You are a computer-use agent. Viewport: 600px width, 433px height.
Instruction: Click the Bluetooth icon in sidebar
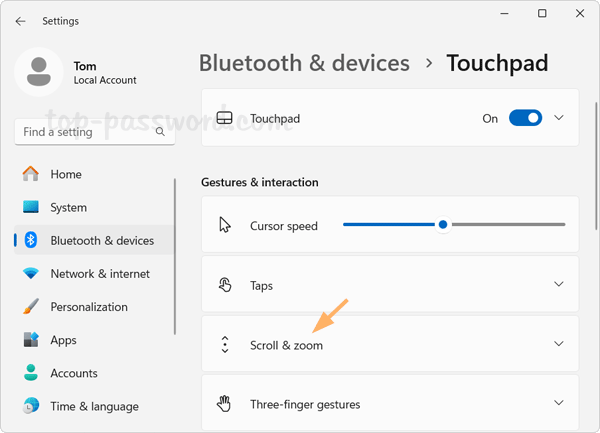pos(31,240)
